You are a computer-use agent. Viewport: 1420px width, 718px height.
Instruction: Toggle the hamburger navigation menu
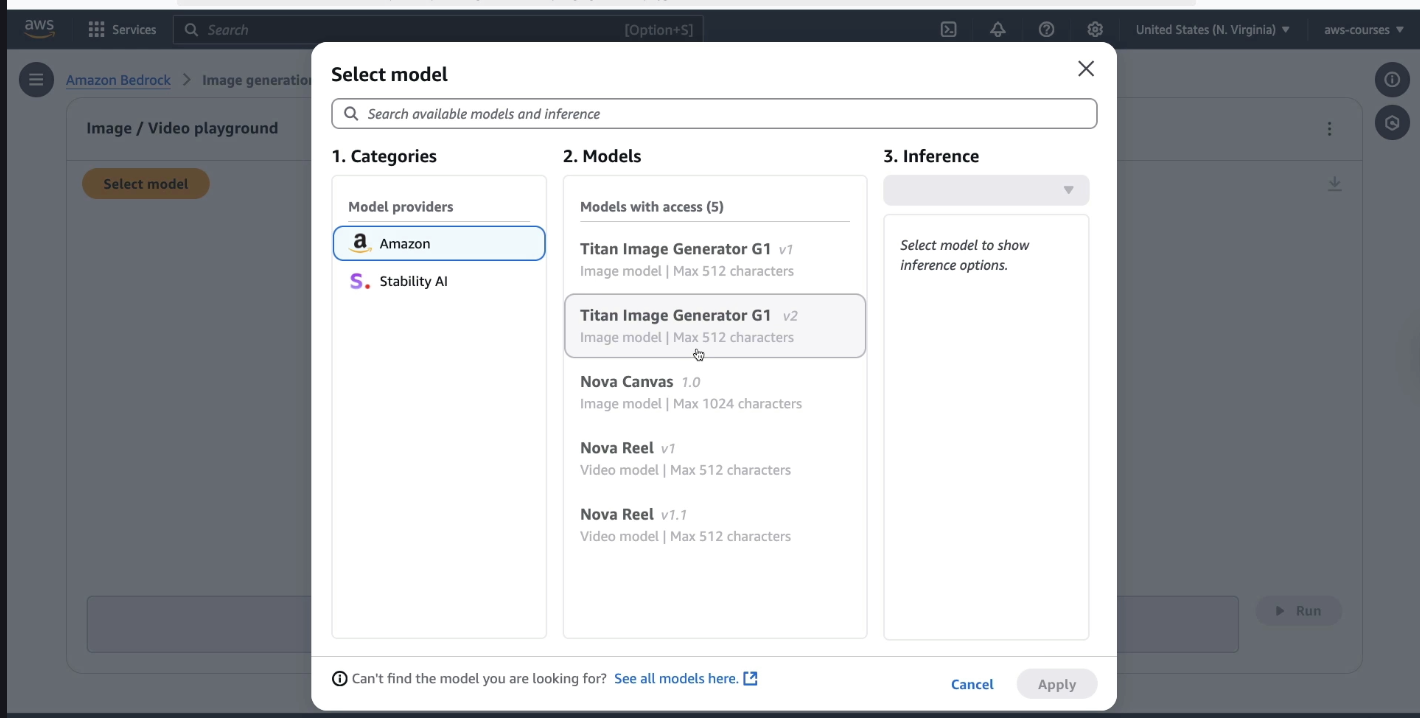coord(36,80)
